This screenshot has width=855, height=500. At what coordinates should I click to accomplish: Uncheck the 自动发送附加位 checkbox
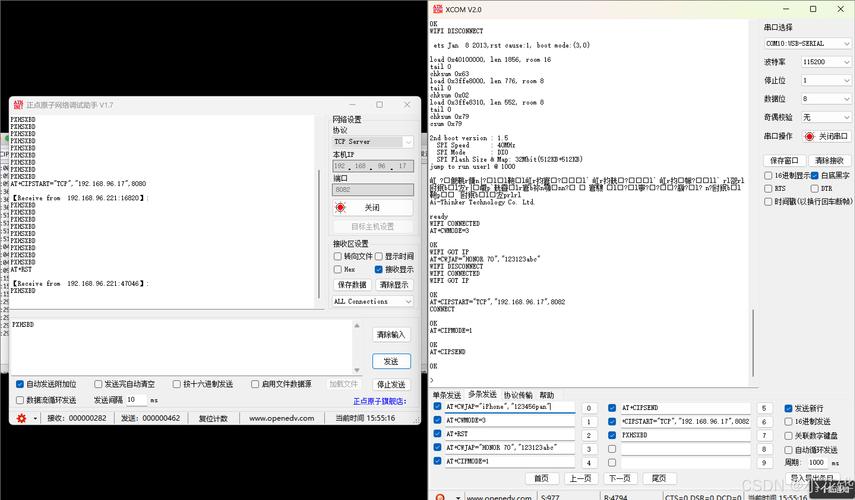click(20, 384)
